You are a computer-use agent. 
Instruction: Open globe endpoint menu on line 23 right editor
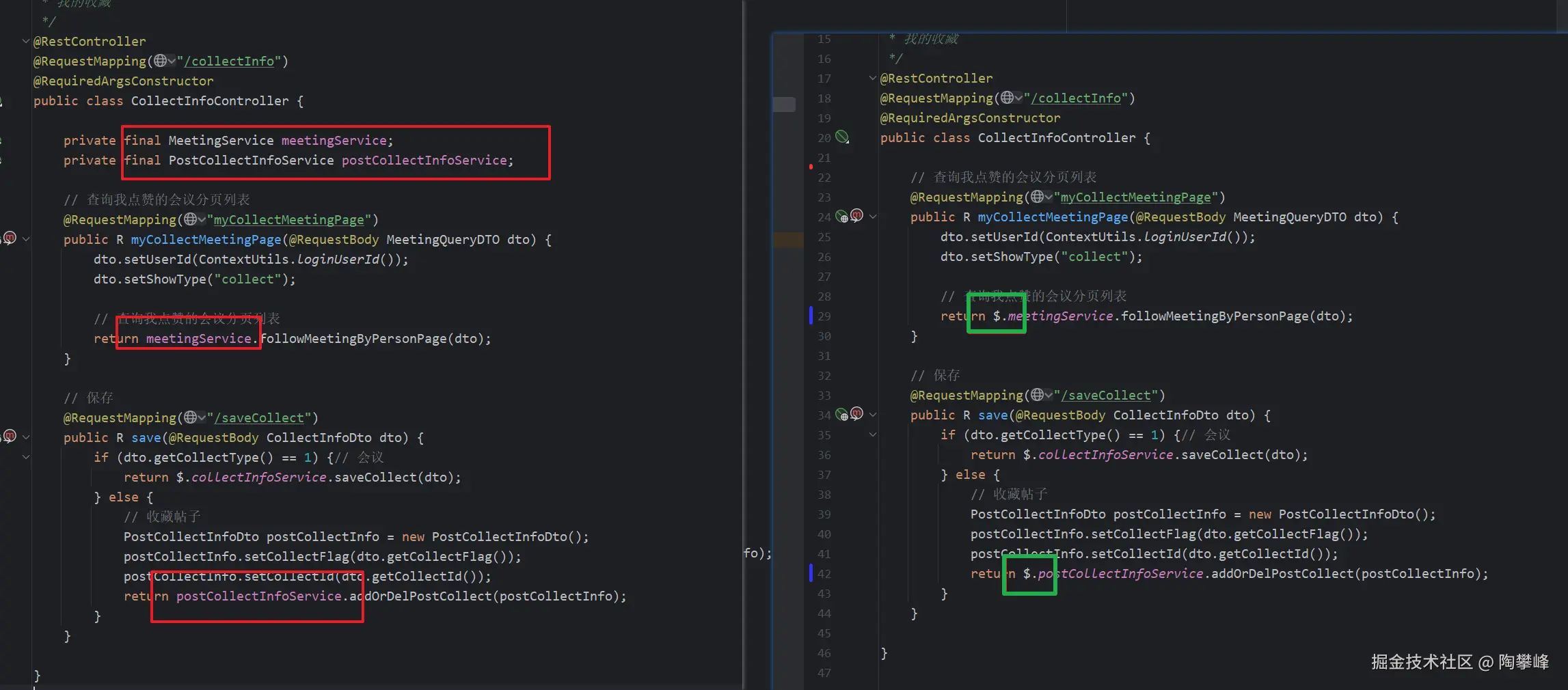[1042, 197]
